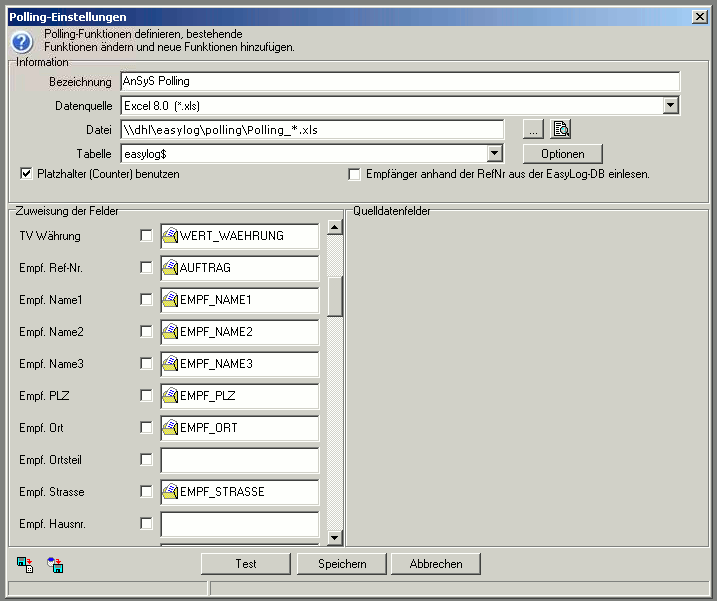Enable the Empfänger anhand der RefNr checkbox

[354, 174]
